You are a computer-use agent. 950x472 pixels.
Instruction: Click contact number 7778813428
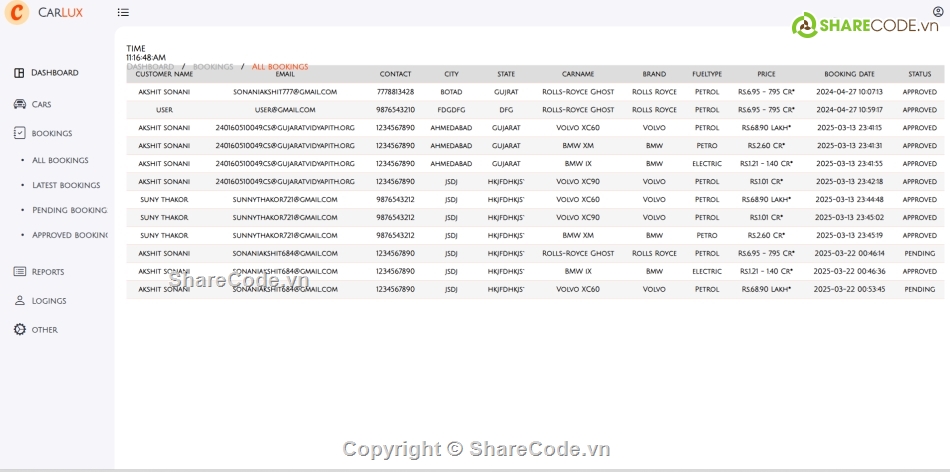pos(396,92)
